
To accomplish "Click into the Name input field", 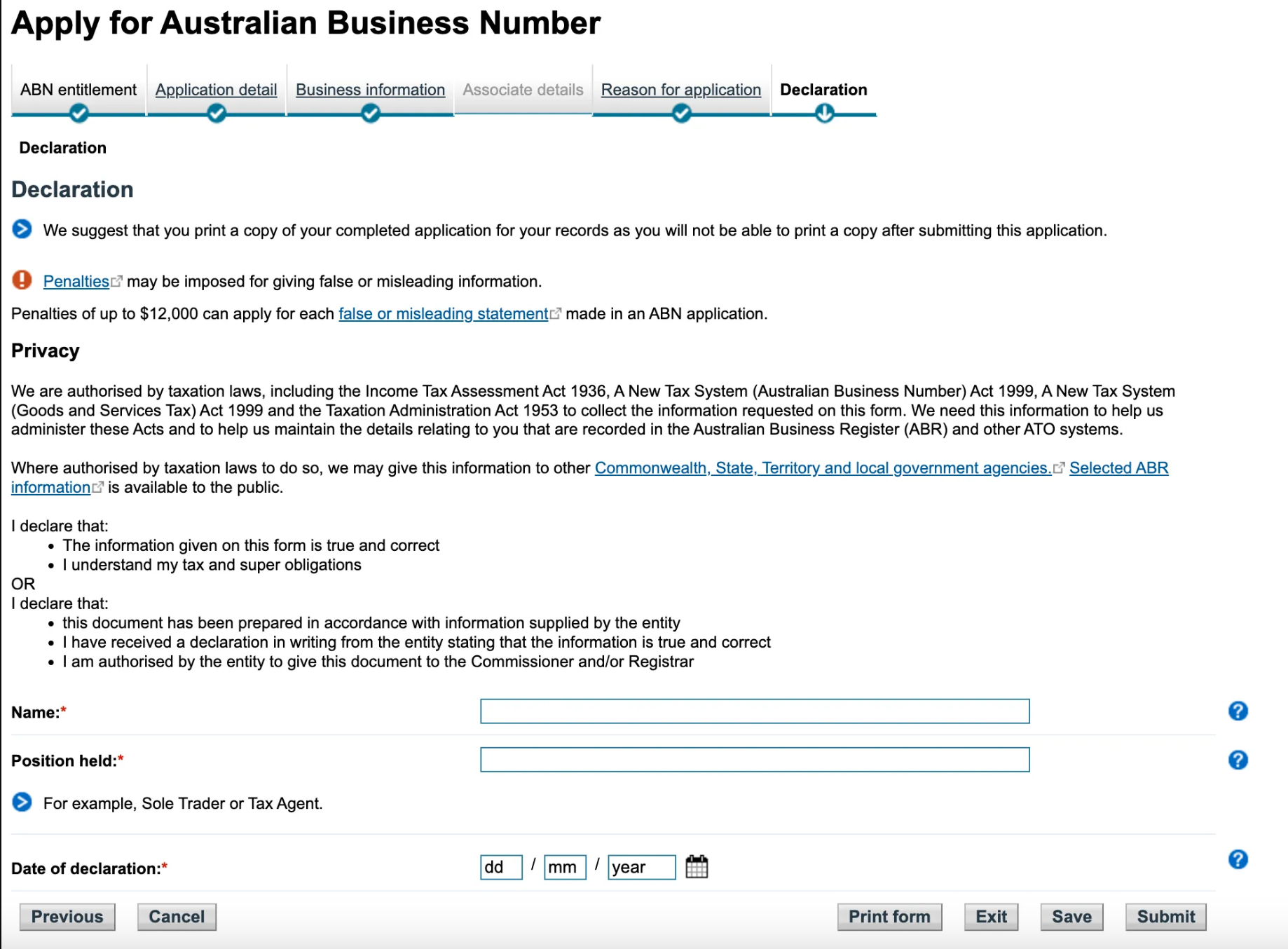I will pos(754,711).
